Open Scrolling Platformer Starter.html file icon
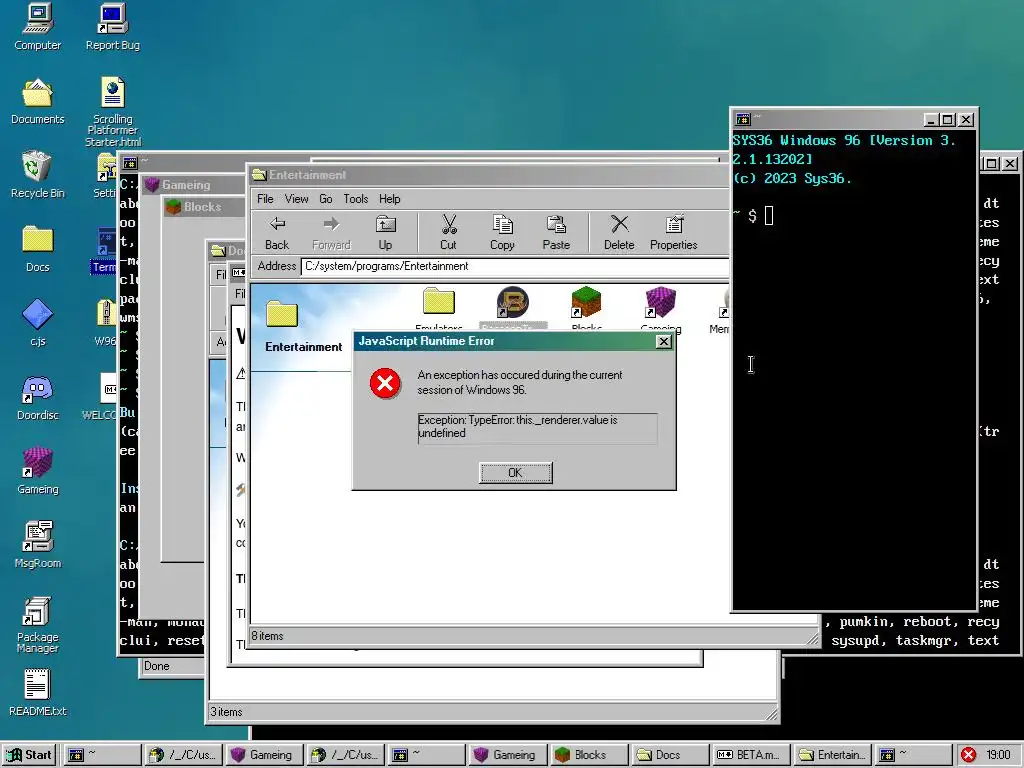The width and height of the screenshot is (1024, 768). point(112,112)
